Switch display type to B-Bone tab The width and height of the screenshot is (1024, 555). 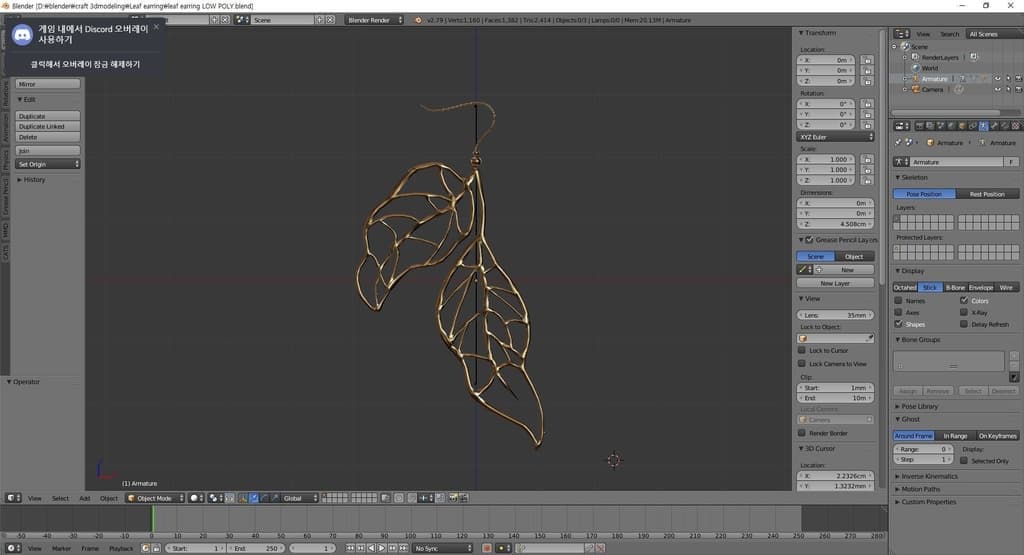coord(955,287)
